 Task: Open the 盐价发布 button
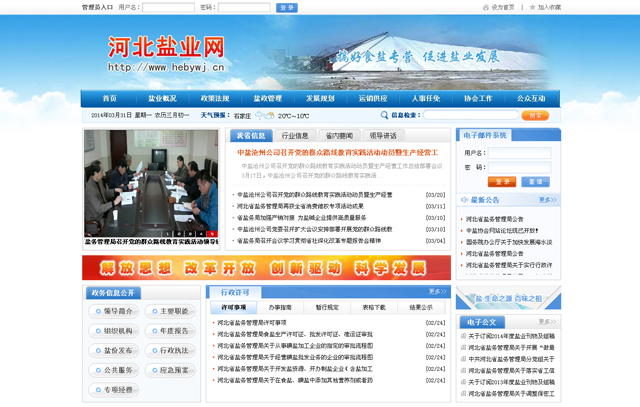[113, 351]
